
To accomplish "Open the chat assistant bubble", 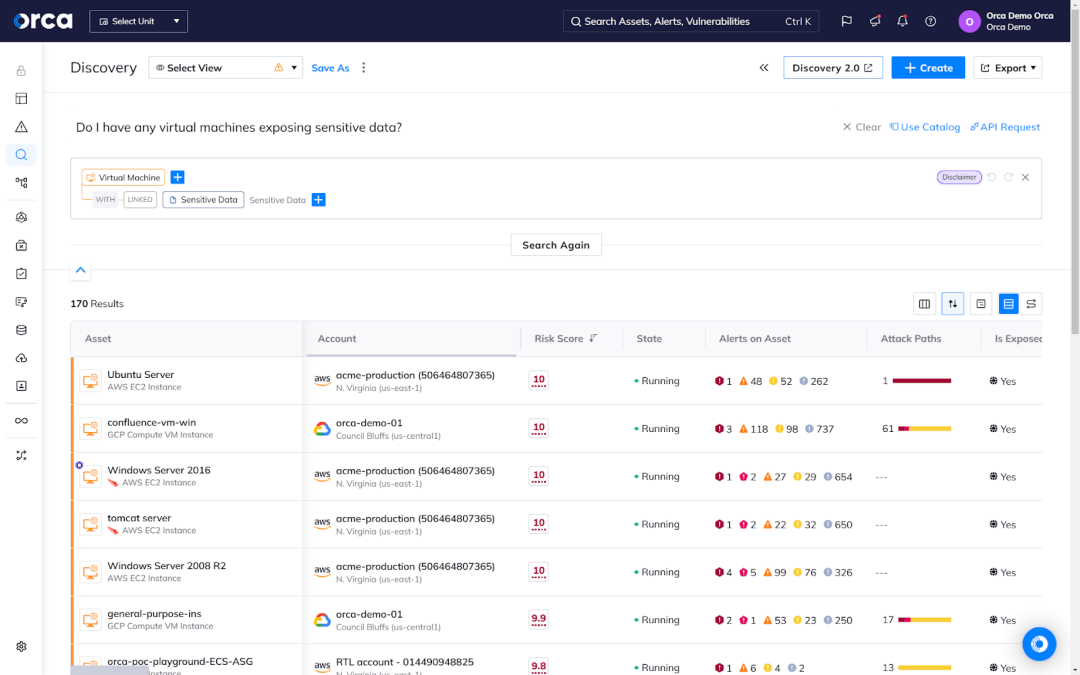I will [1039, 644].
